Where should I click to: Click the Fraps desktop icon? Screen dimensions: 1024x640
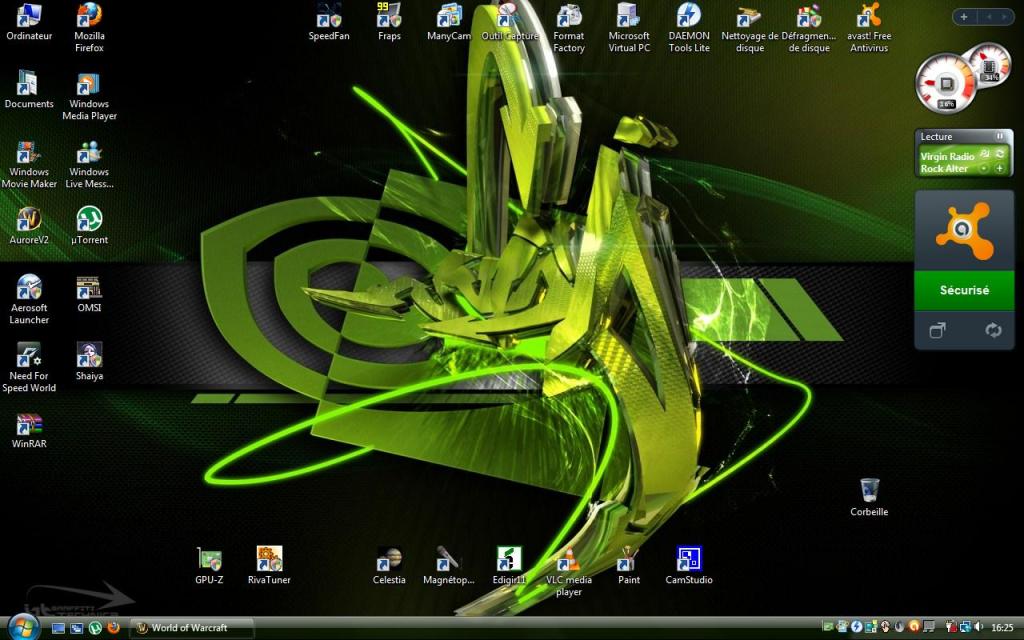tap(389, 22)
